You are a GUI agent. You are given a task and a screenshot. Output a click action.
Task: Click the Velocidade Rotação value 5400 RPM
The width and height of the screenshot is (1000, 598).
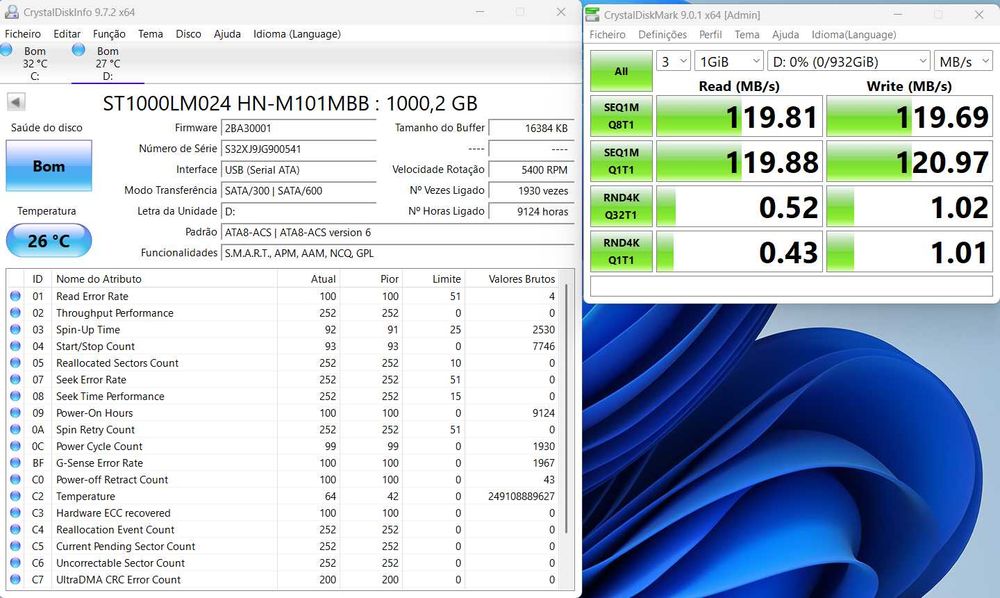(531, 170)
